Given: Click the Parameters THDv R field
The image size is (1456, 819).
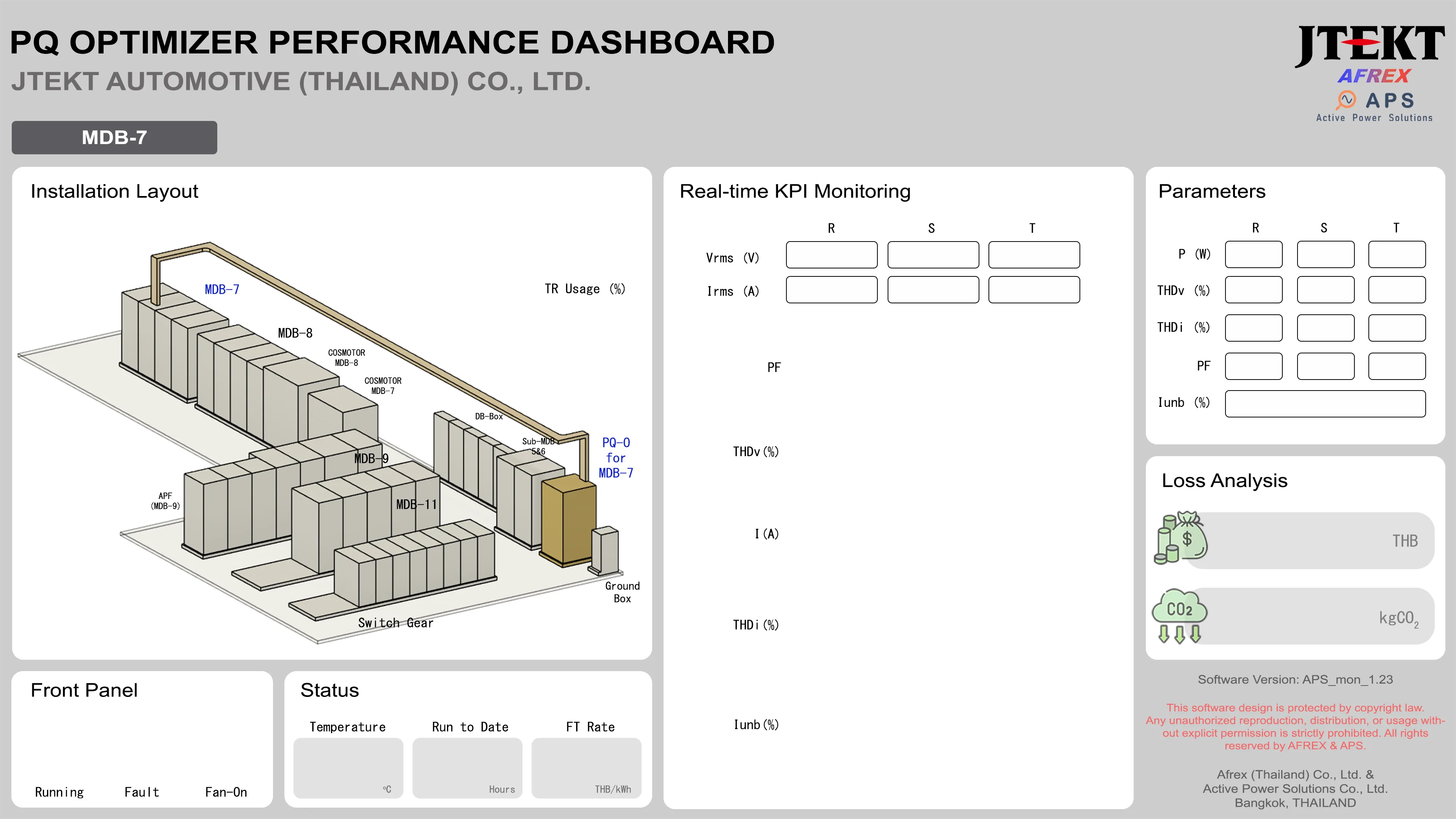Looking at the screenshot, I should click(1254, 290).
